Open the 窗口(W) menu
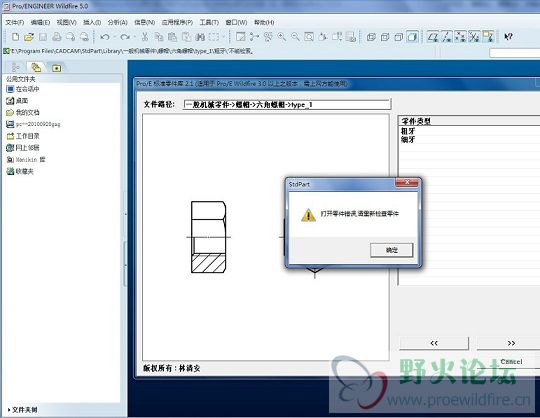Image resolution: width=540 pixels, height=418 pixels. 236,22
